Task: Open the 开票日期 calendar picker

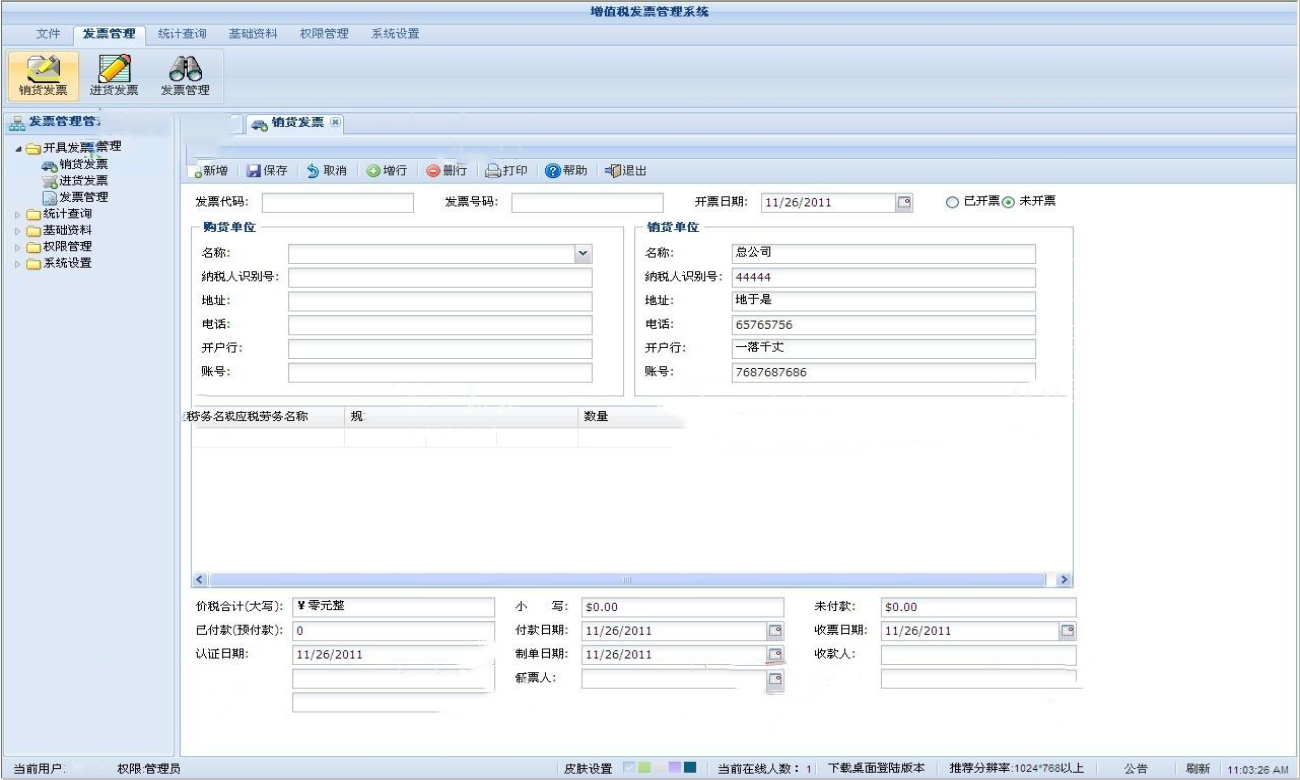Action: coord(903,202)
